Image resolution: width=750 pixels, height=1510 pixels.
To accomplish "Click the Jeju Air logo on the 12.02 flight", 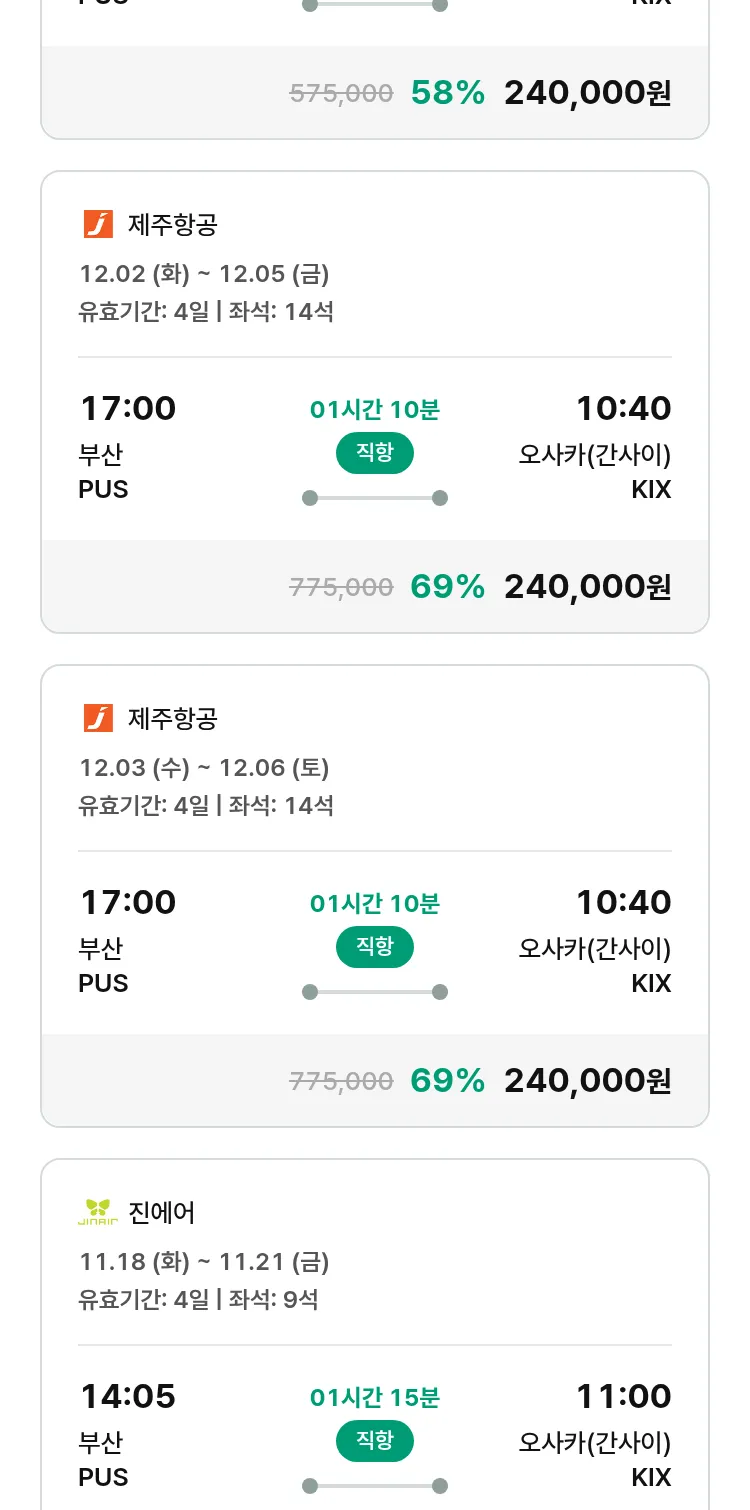I will click(98, 224).
